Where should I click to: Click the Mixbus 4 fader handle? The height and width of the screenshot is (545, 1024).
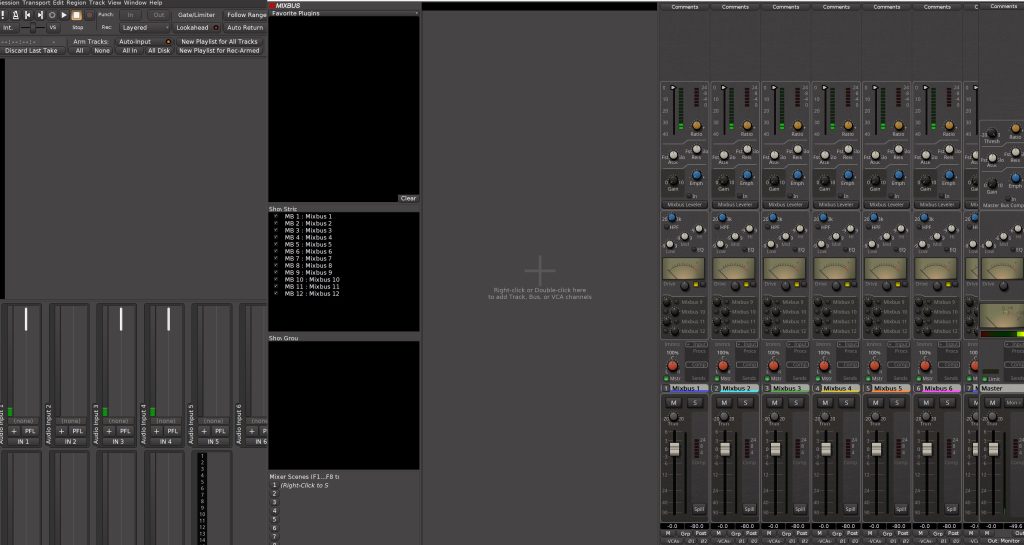tap(827, 451)
